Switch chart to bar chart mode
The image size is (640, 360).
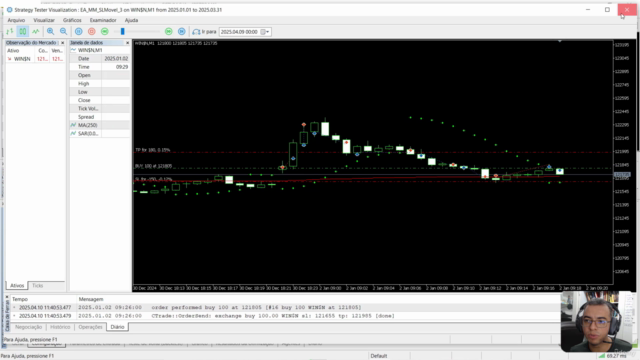[10, 31]
